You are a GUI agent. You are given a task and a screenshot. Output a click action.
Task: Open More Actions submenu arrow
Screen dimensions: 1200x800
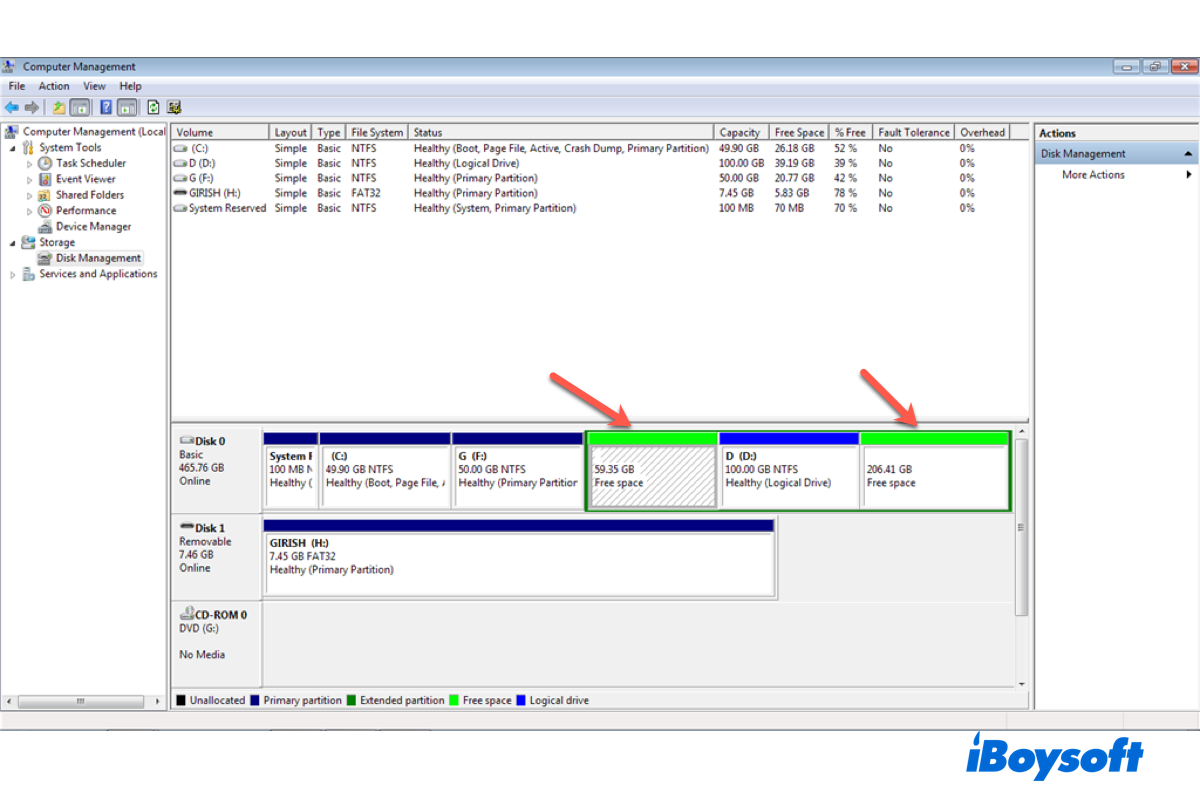[1188, 175]
